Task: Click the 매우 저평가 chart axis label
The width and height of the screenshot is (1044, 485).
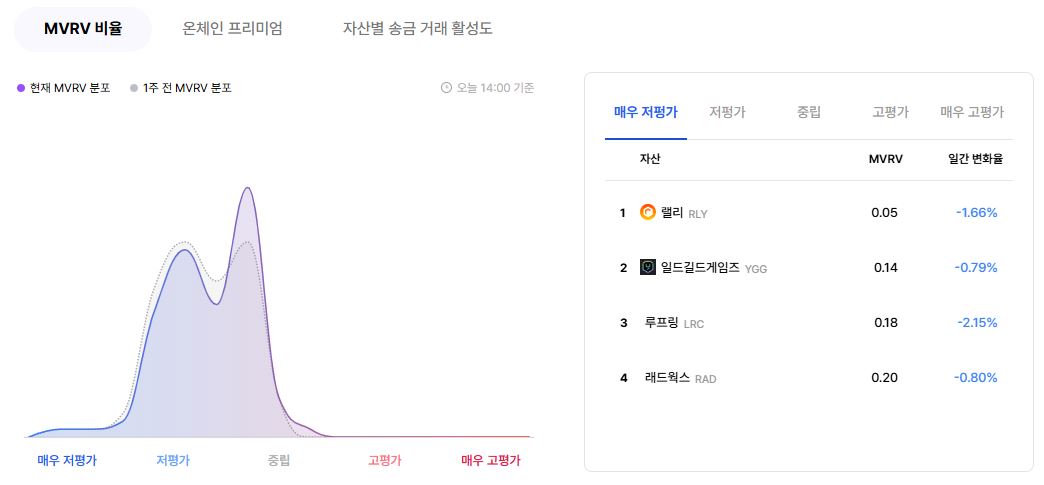Action: [x=67, y=460]
